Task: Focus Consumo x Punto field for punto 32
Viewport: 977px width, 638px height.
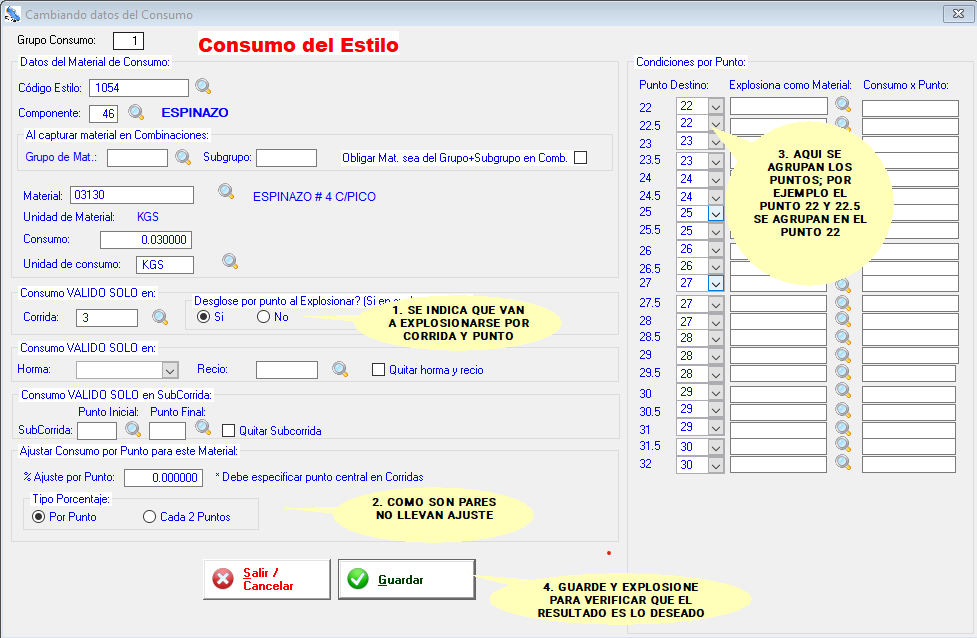Action: [909, 465]
